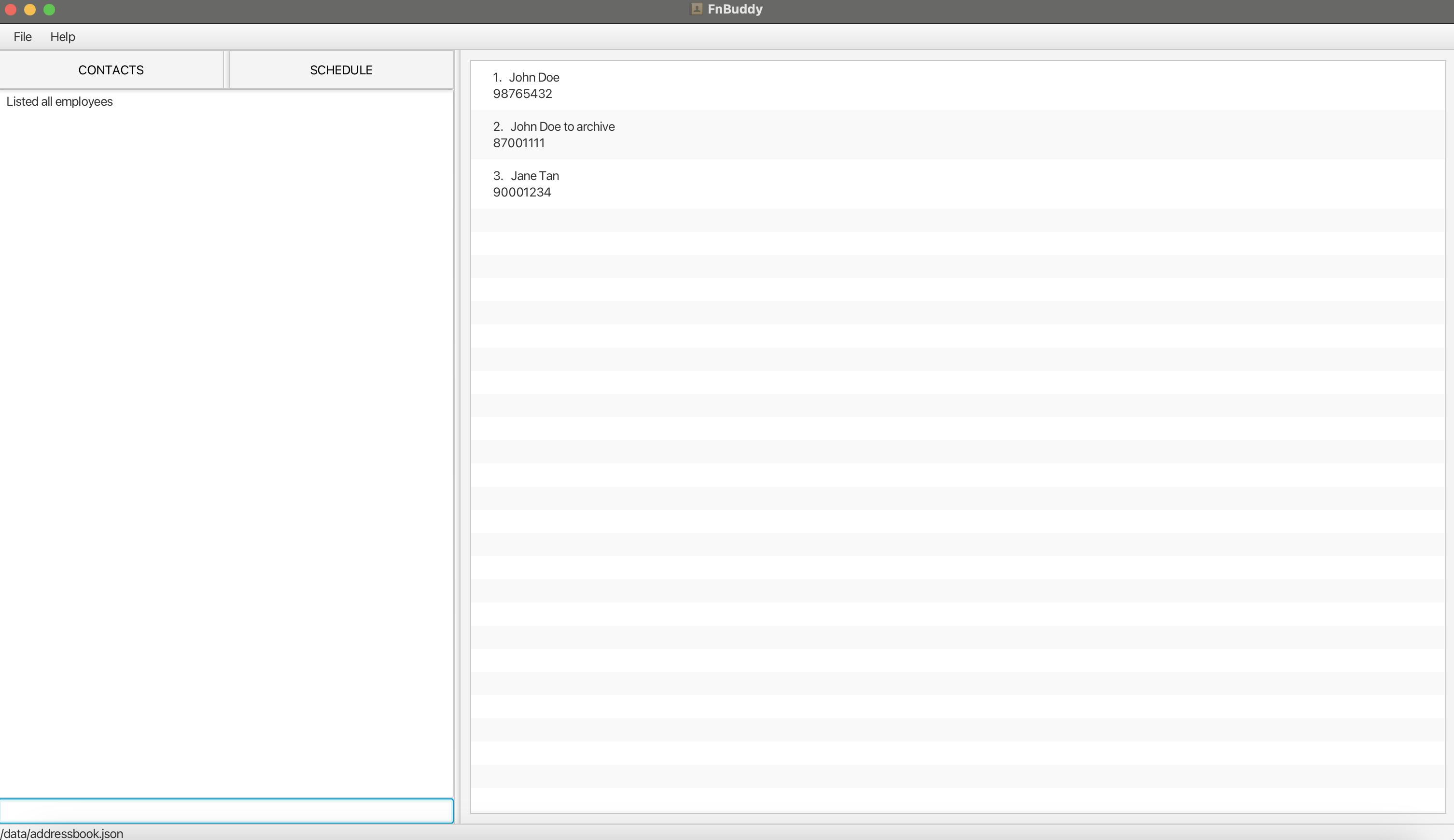Viewport: 1454px width, 840px height.
Task: Switch to the SCHEDULE tab
Action: coord(341,70)
